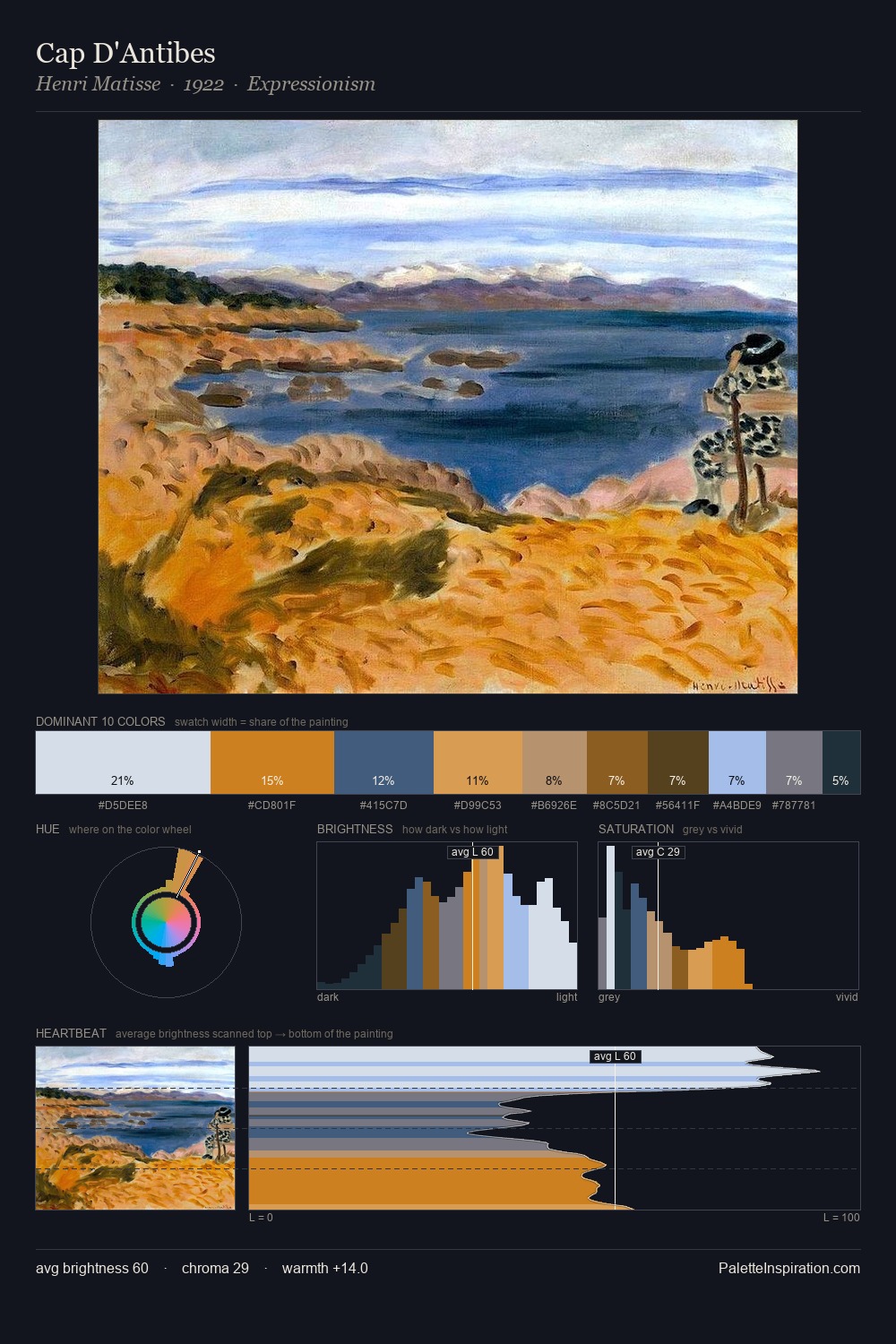Viewport: 896px width, 1344px height.
Task: Click the "grey vs vivid" caption
Action: [712, 830]
